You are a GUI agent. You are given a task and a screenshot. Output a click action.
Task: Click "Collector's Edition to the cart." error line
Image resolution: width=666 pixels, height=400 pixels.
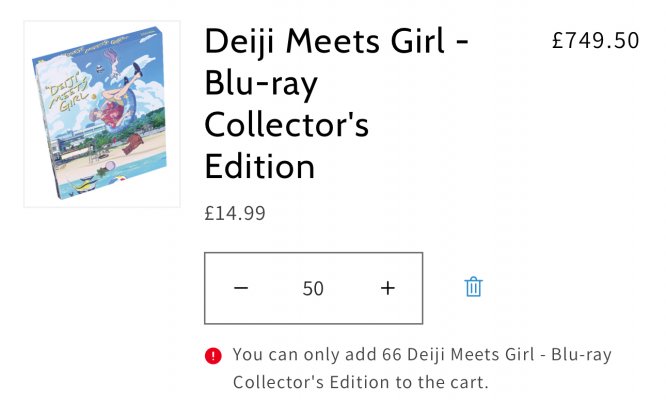coord(360,382)
